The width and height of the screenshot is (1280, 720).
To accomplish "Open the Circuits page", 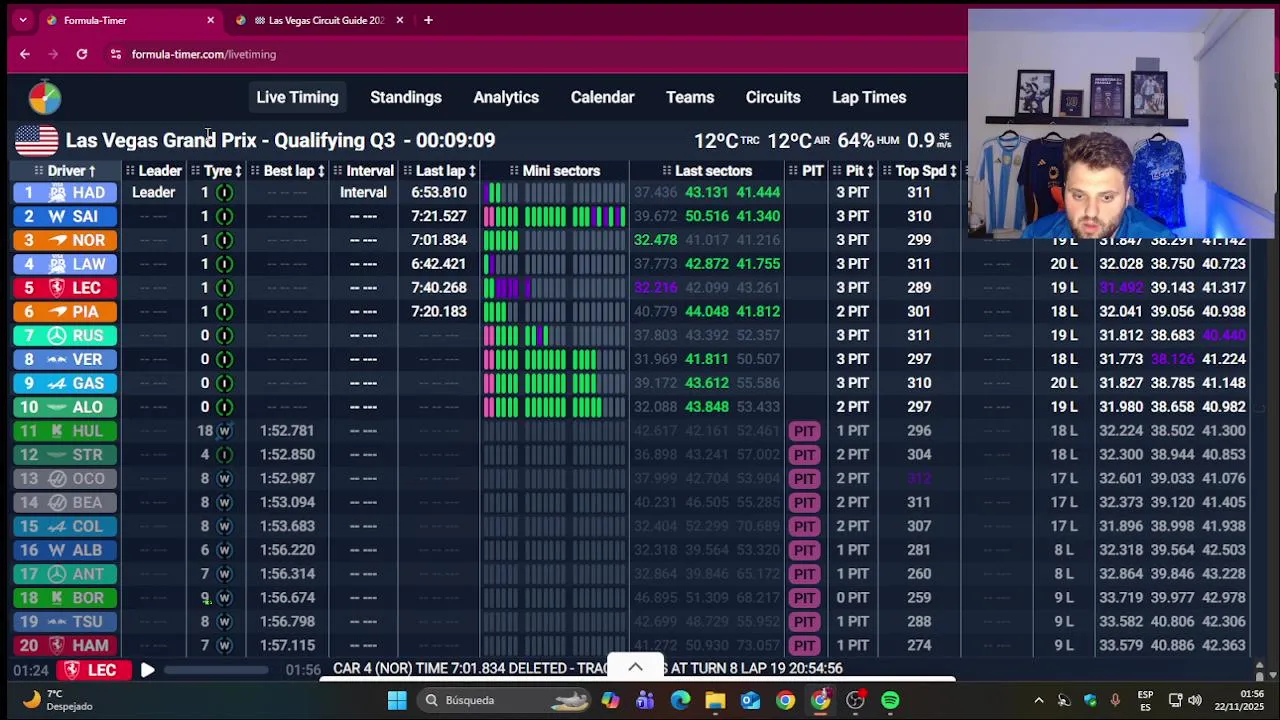I will [773, 97].
